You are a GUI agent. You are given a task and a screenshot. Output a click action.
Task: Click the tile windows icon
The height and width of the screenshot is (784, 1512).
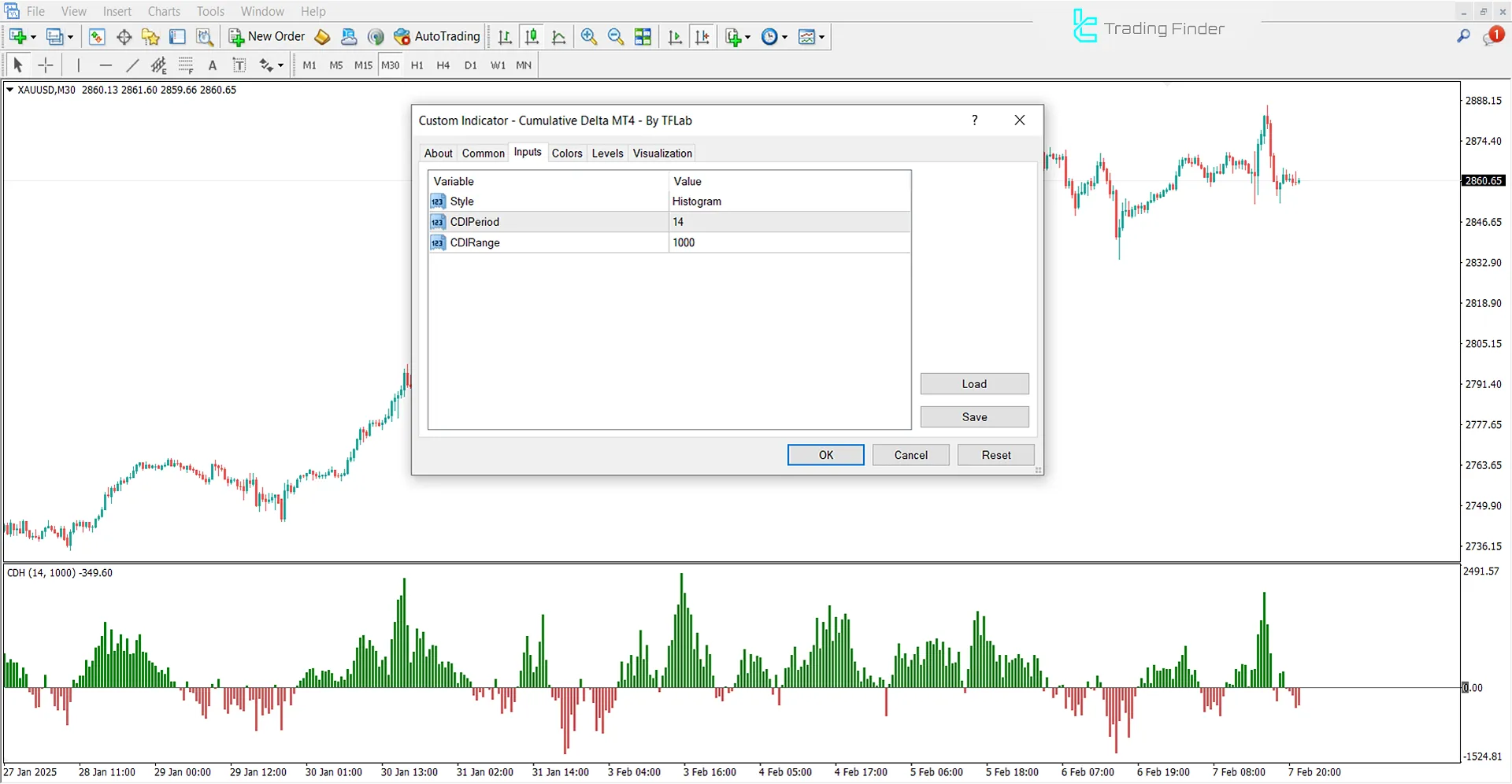(643, 36)
